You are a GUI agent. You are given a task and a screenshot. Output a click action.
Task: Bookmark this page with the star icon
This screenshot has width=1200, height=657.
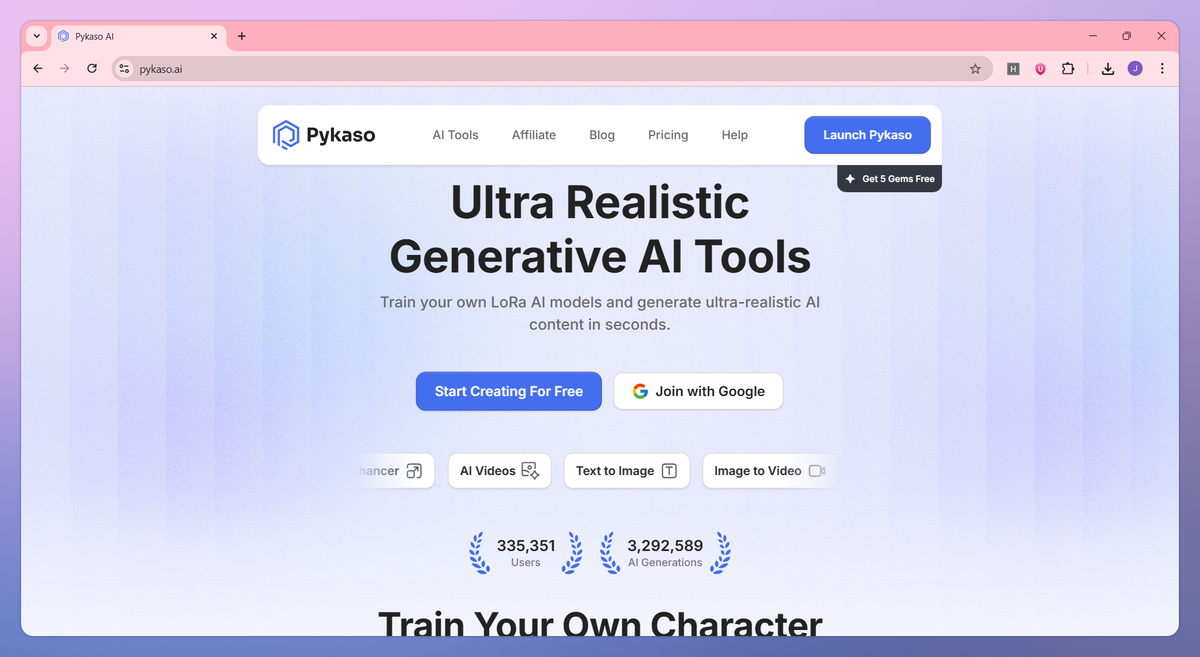975,69
